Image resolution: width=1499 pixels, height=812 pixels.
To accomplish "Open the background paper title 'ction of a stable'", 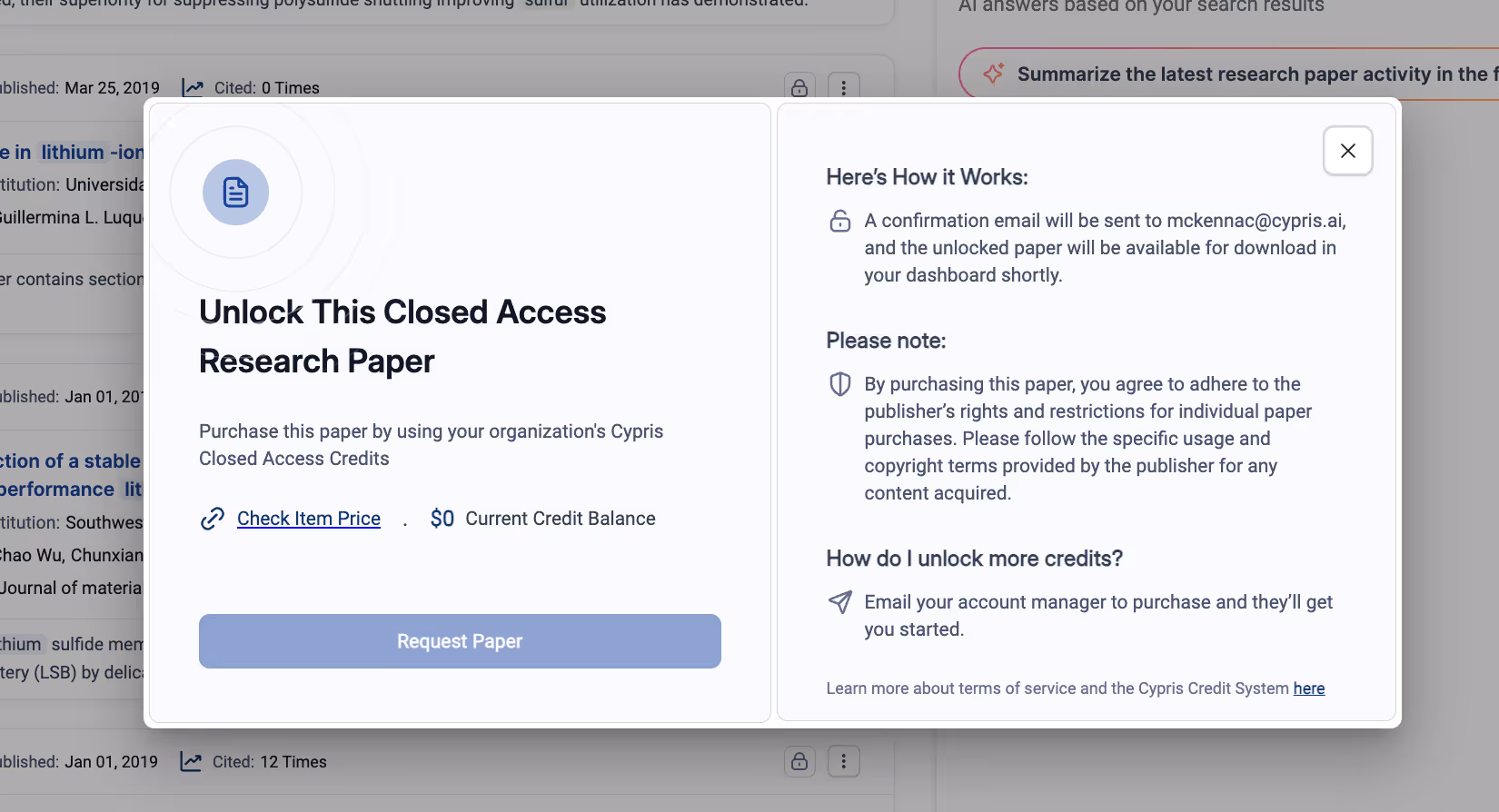I will (71, 461).
